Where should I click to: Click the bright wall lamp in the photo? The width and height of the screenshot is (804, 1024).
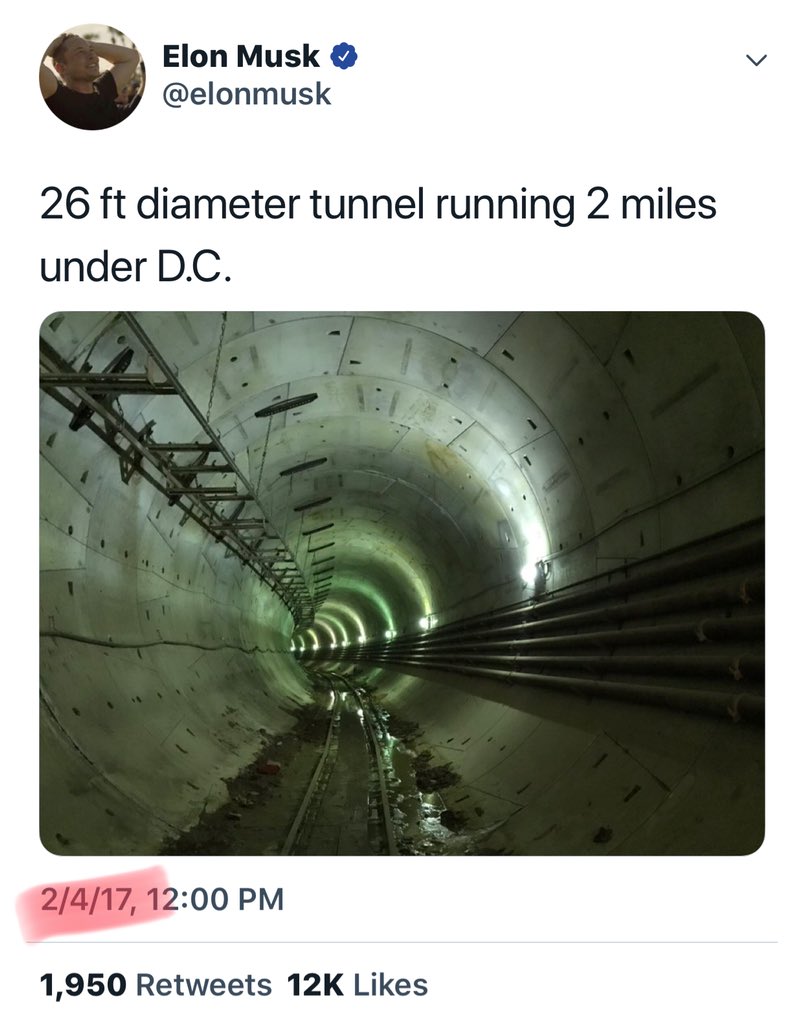tap(531, 573)
